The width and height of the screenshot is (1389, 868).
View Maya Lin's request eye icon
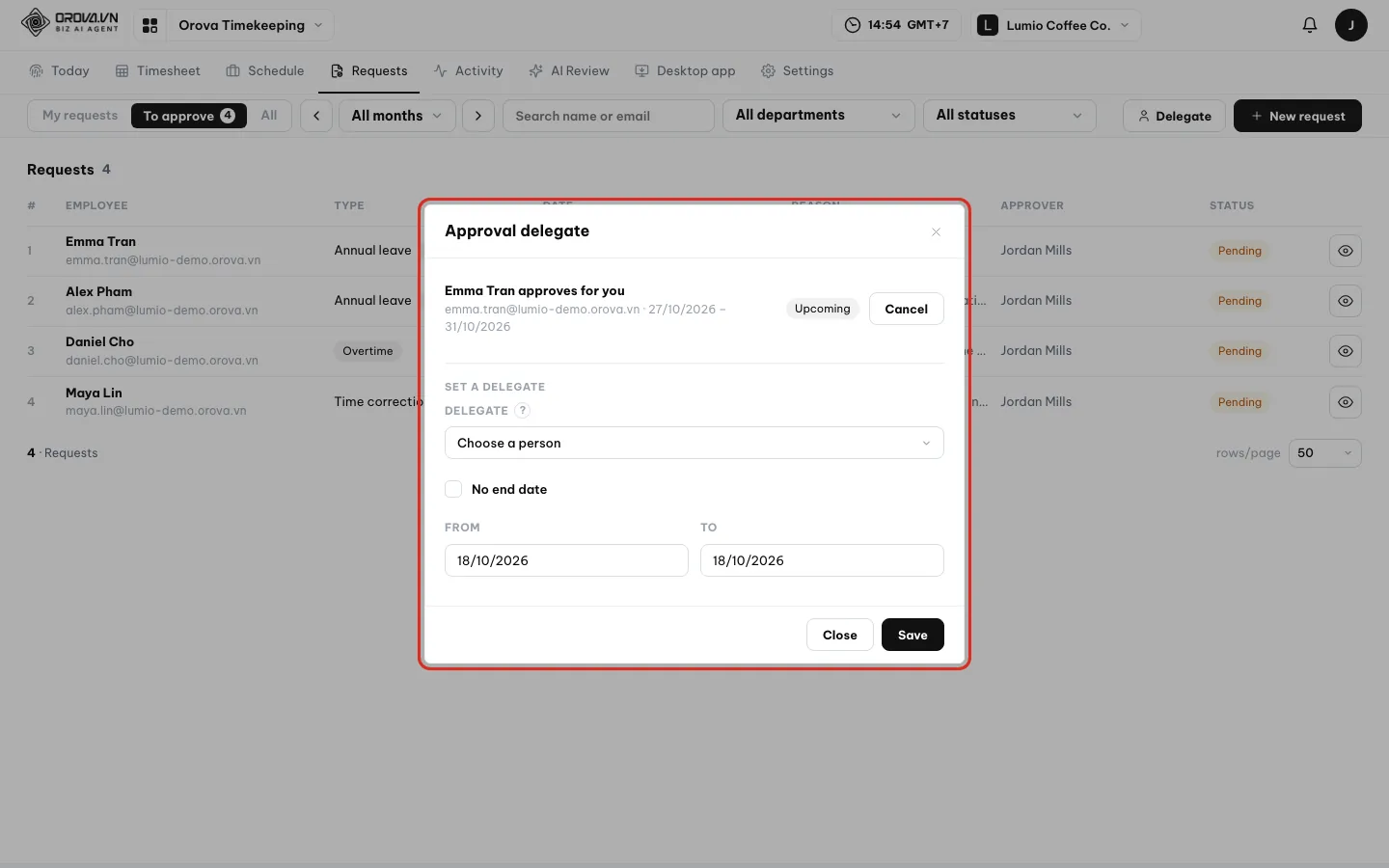1345,402
